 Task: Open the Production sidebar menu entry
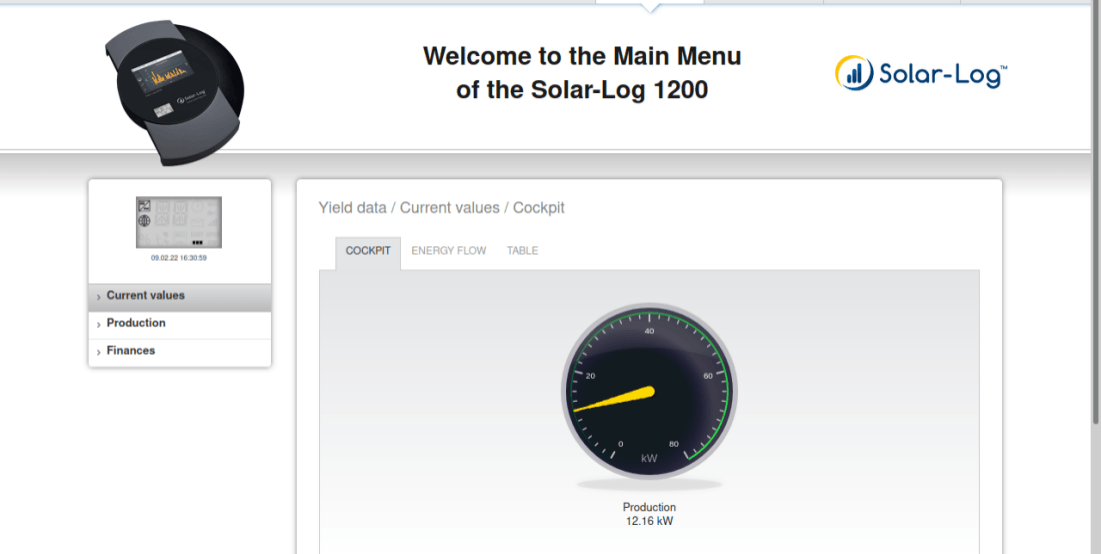pos(136,323)
